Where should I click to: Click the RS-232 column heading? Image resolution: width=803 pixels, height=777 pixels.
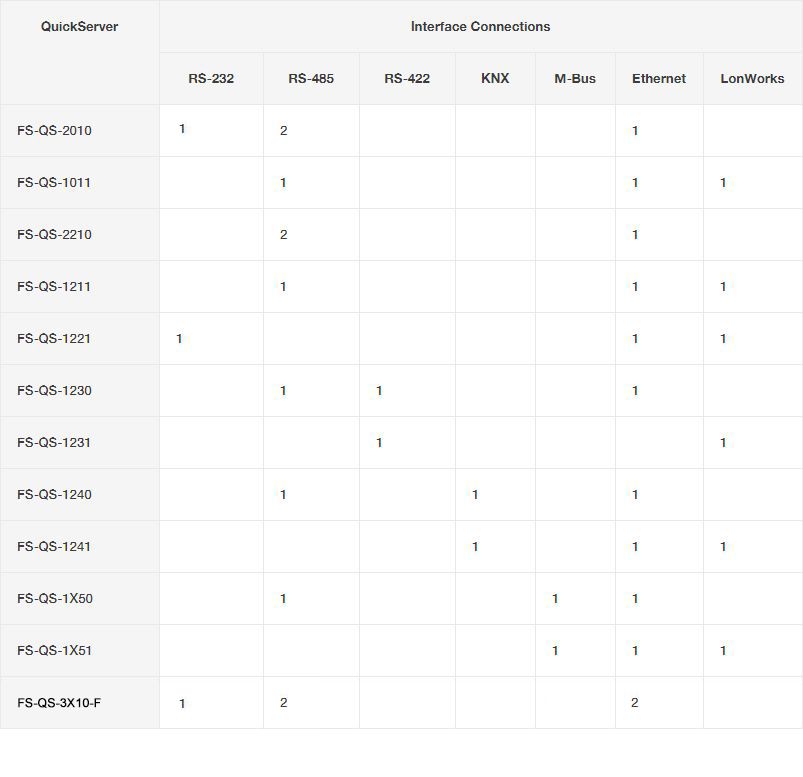[211, 78]
